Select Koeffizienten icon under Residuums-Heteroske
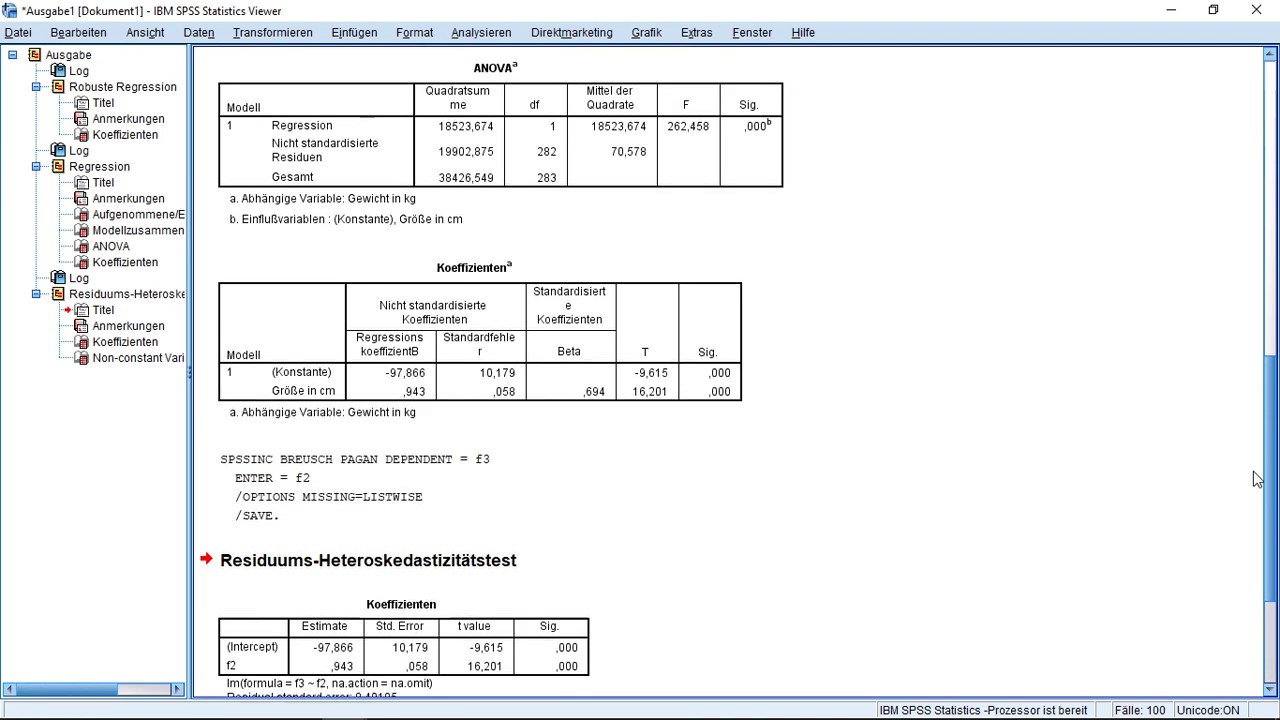The height and width of the screenshot is (720, 1280). click(x=82, y=342)
